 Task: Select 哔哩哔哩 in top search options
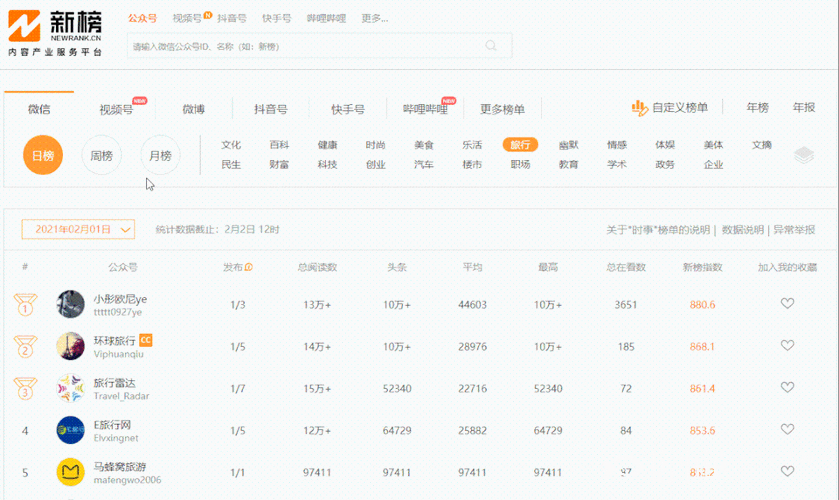click(x=326, y=18)
